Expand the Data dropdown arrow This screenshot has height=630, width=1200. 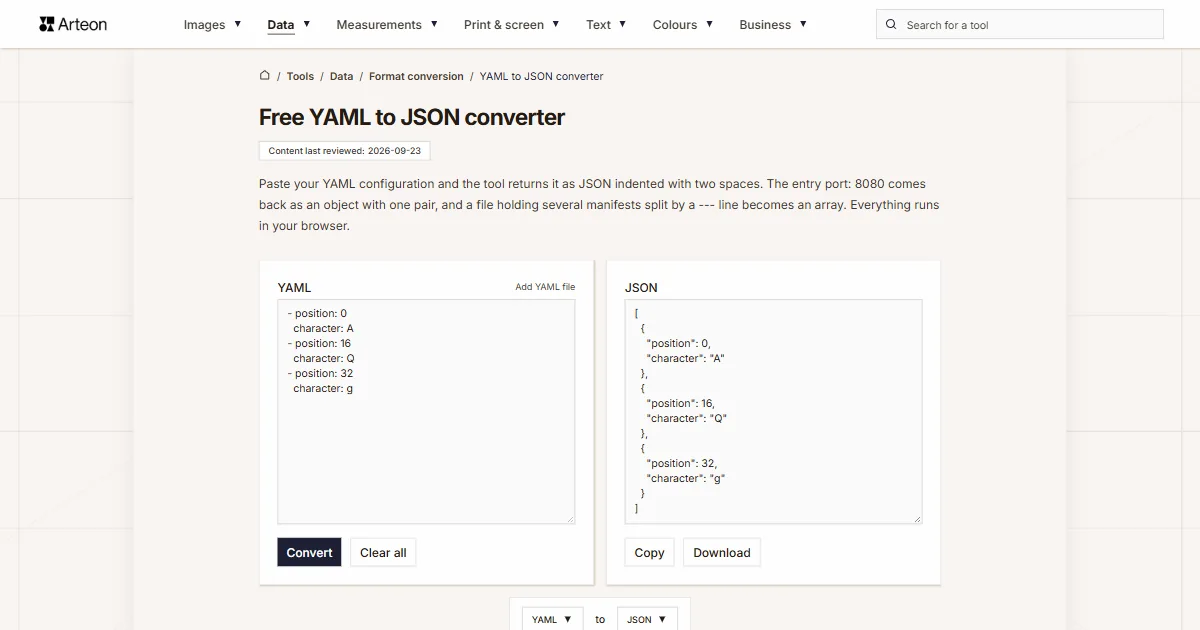click(306, 24)
